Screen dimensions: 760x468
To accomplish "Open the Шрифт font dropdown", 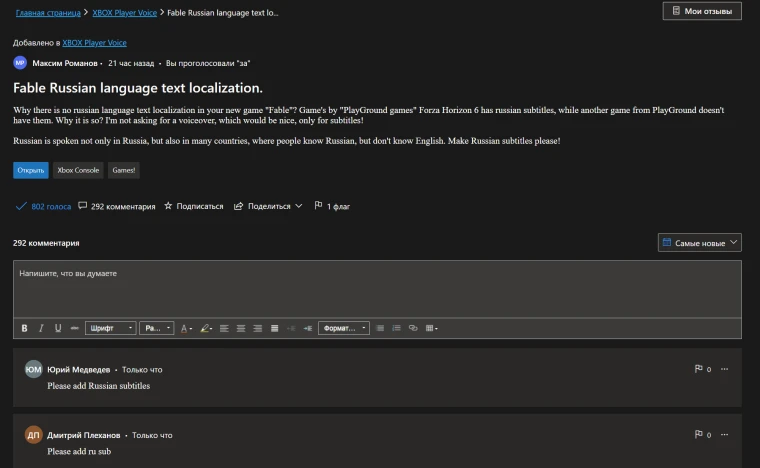I will (111, 328).
